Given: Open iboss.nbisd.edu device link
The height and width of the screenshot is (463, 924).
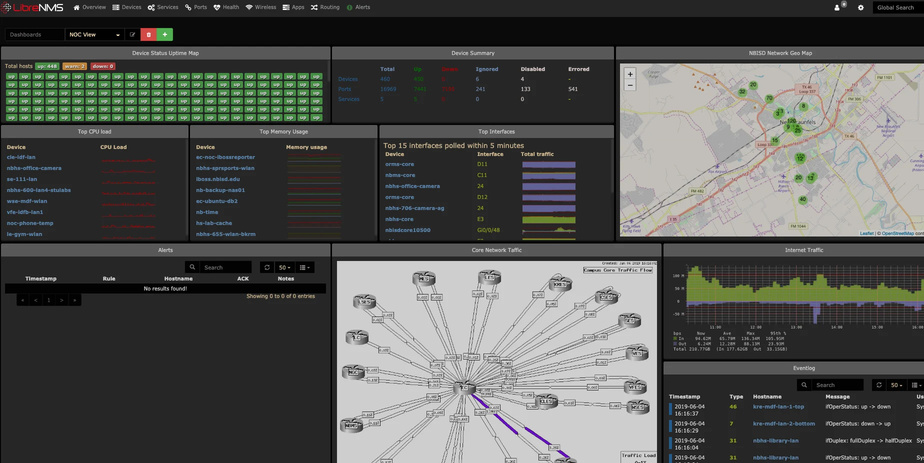Looking at the screenshot, I should (x=218, y=179).
